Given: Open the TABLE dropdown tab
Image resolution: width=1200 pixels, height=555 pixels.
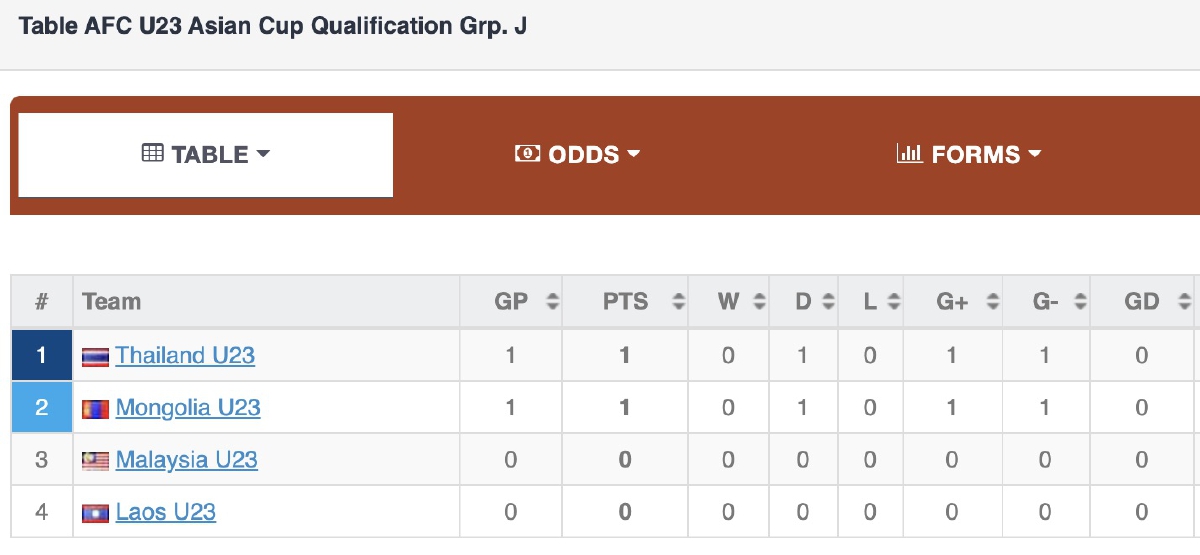Looking at the screenshot, I should [x=206, y=155].
